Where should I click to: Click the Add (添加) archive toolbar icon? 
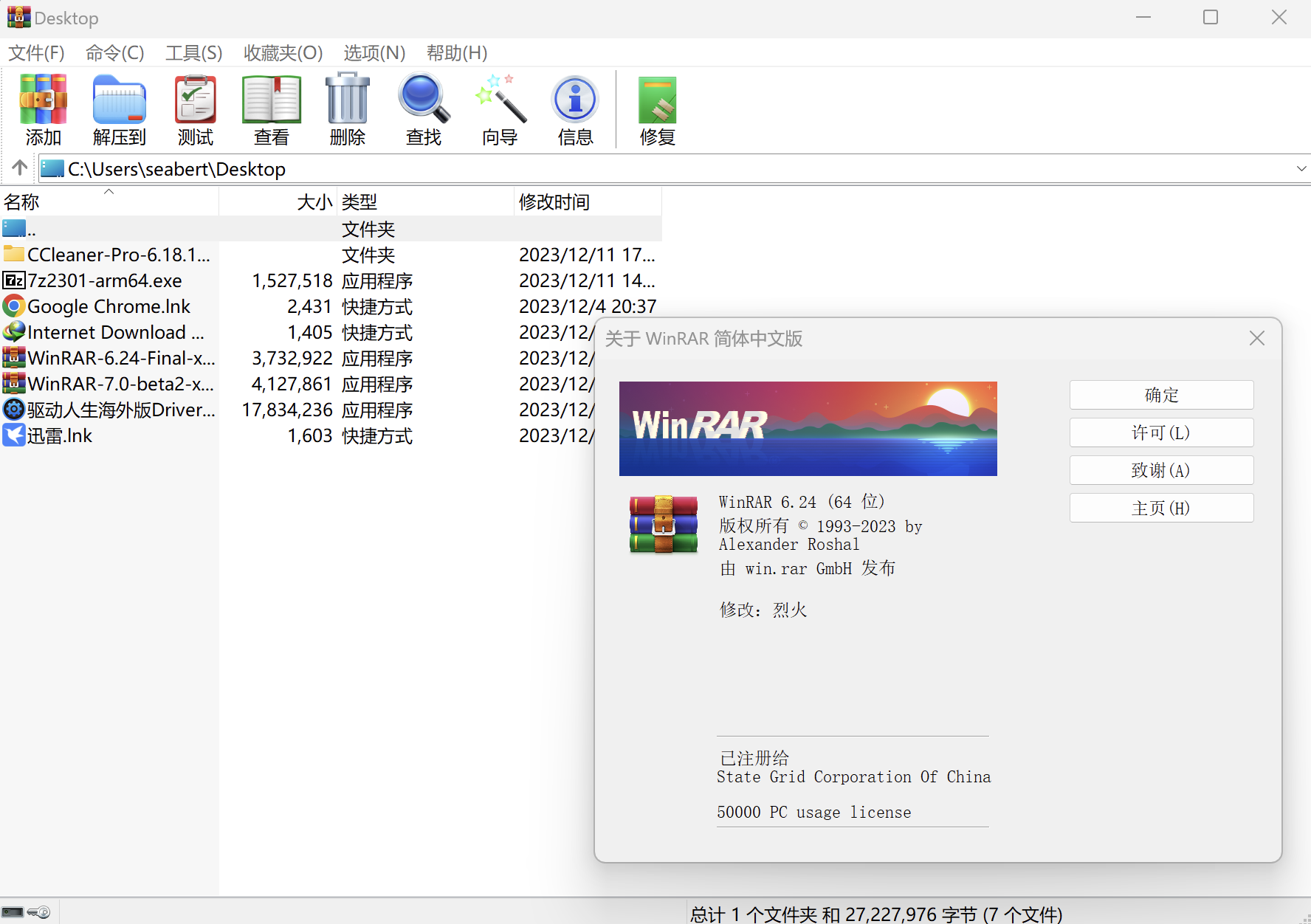click(43, 100)
